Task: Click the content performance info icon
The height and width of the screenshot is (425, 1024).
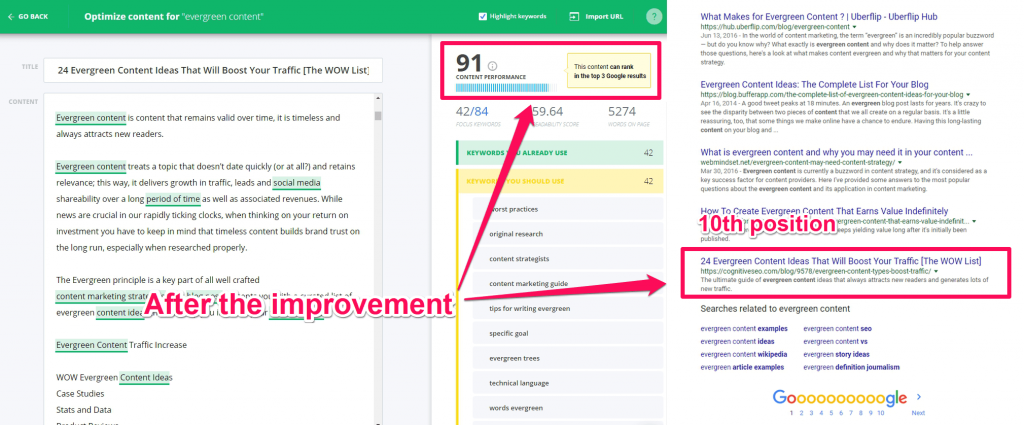Action: coord(492,66)
